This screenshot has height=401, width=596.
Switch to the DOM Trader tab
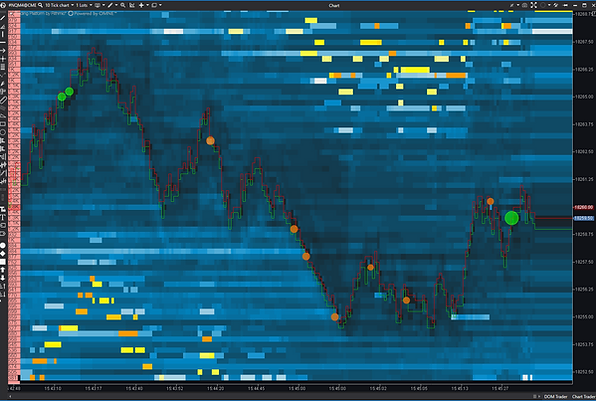pos(556,396)
